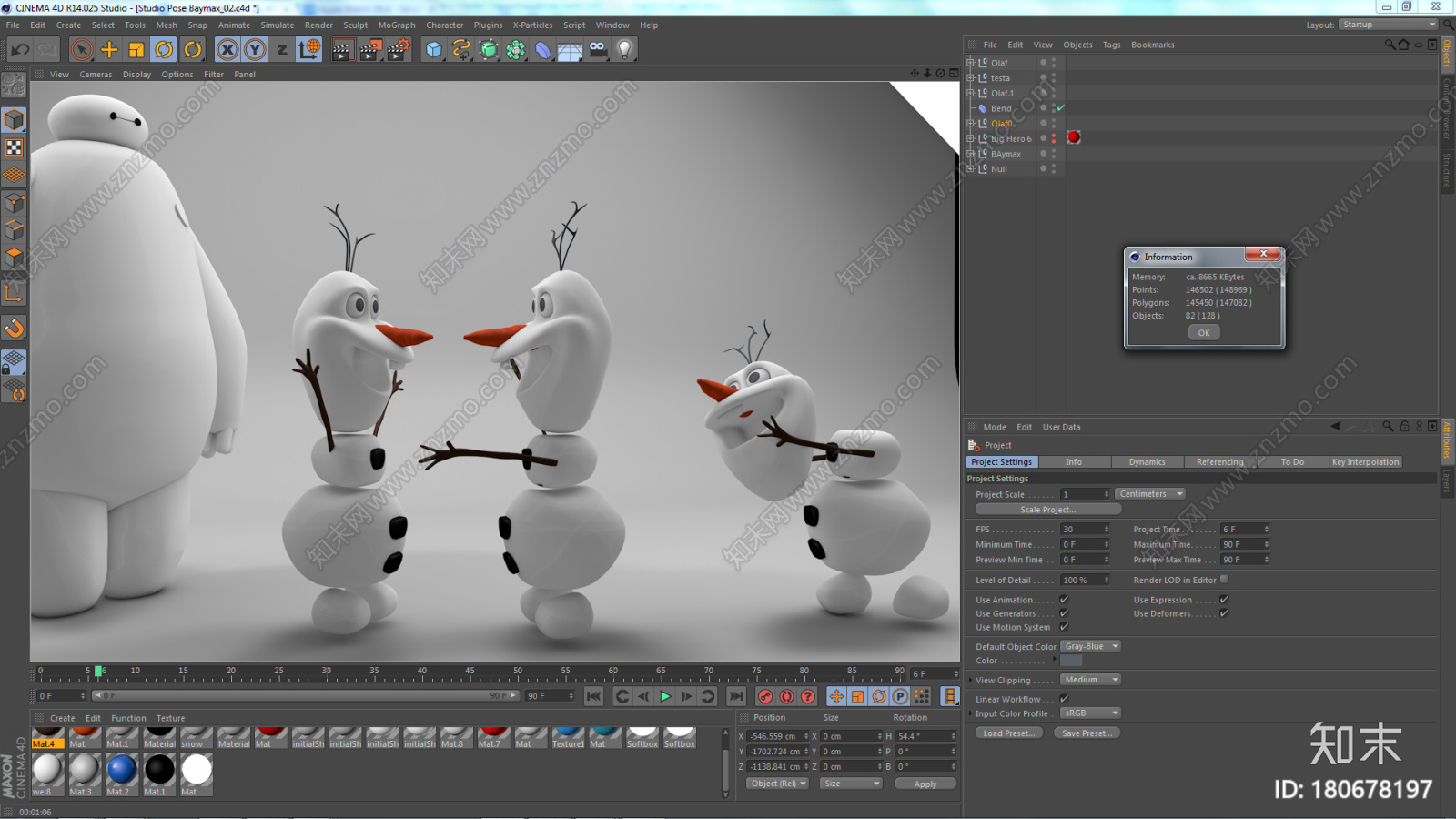Toggle autokeying red circle button
Screen dimensions: 1456x819
click(787, 696)
